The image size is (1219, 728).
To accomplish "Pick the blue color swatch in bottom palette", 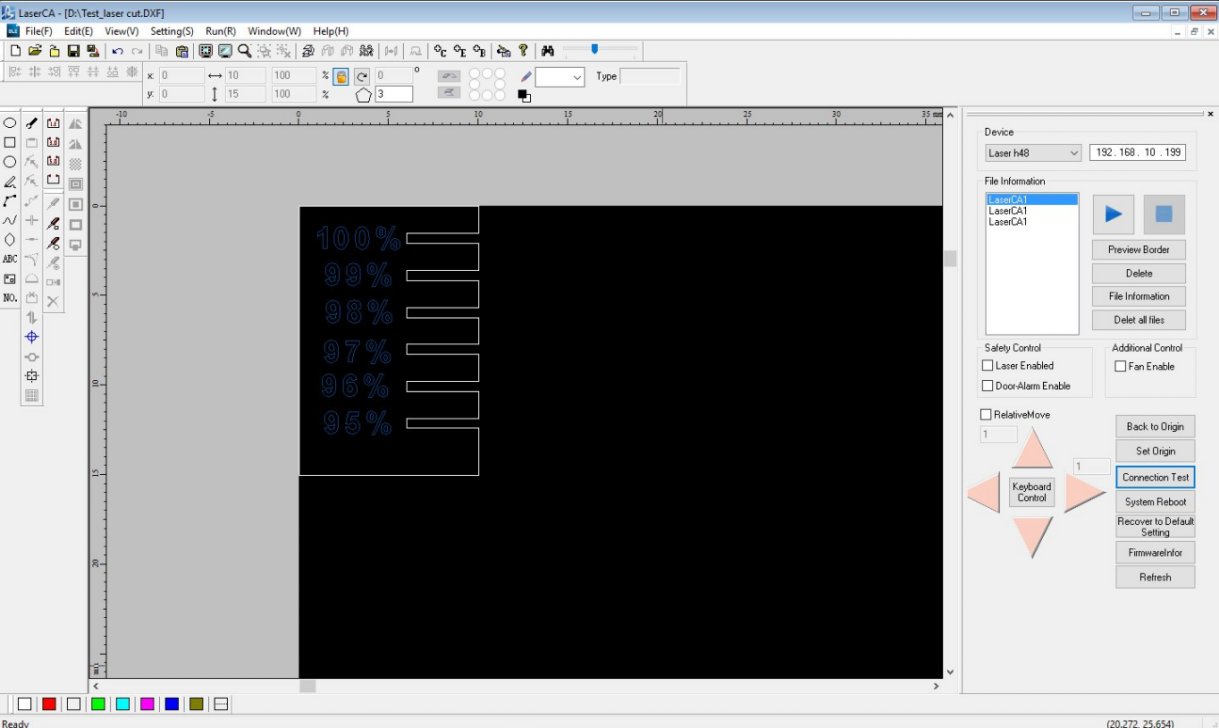I will click(x=172, y=704).
